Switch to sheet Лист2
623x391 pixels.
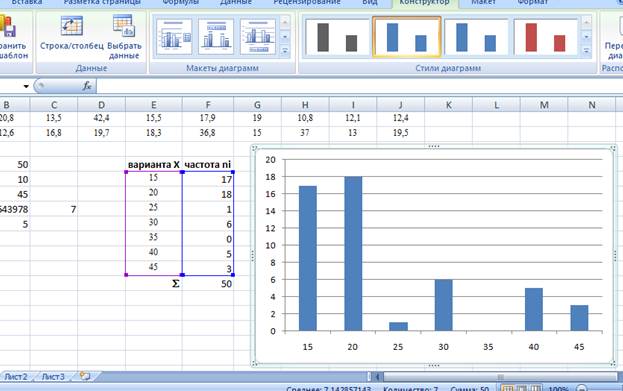pyautogui.click(x=16, y=377)
